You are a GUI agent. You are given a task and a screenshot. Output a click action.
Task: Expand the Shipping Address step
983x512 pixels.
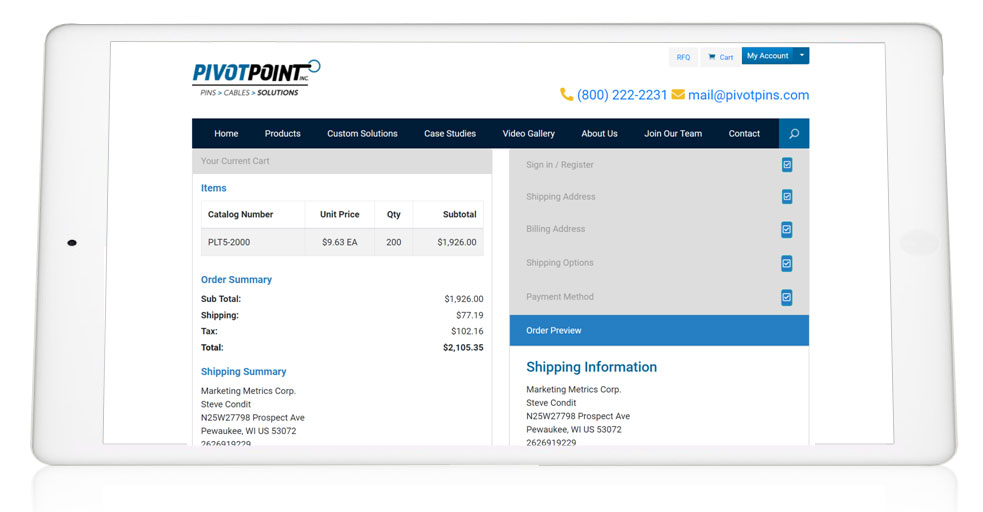coord(659,197)
